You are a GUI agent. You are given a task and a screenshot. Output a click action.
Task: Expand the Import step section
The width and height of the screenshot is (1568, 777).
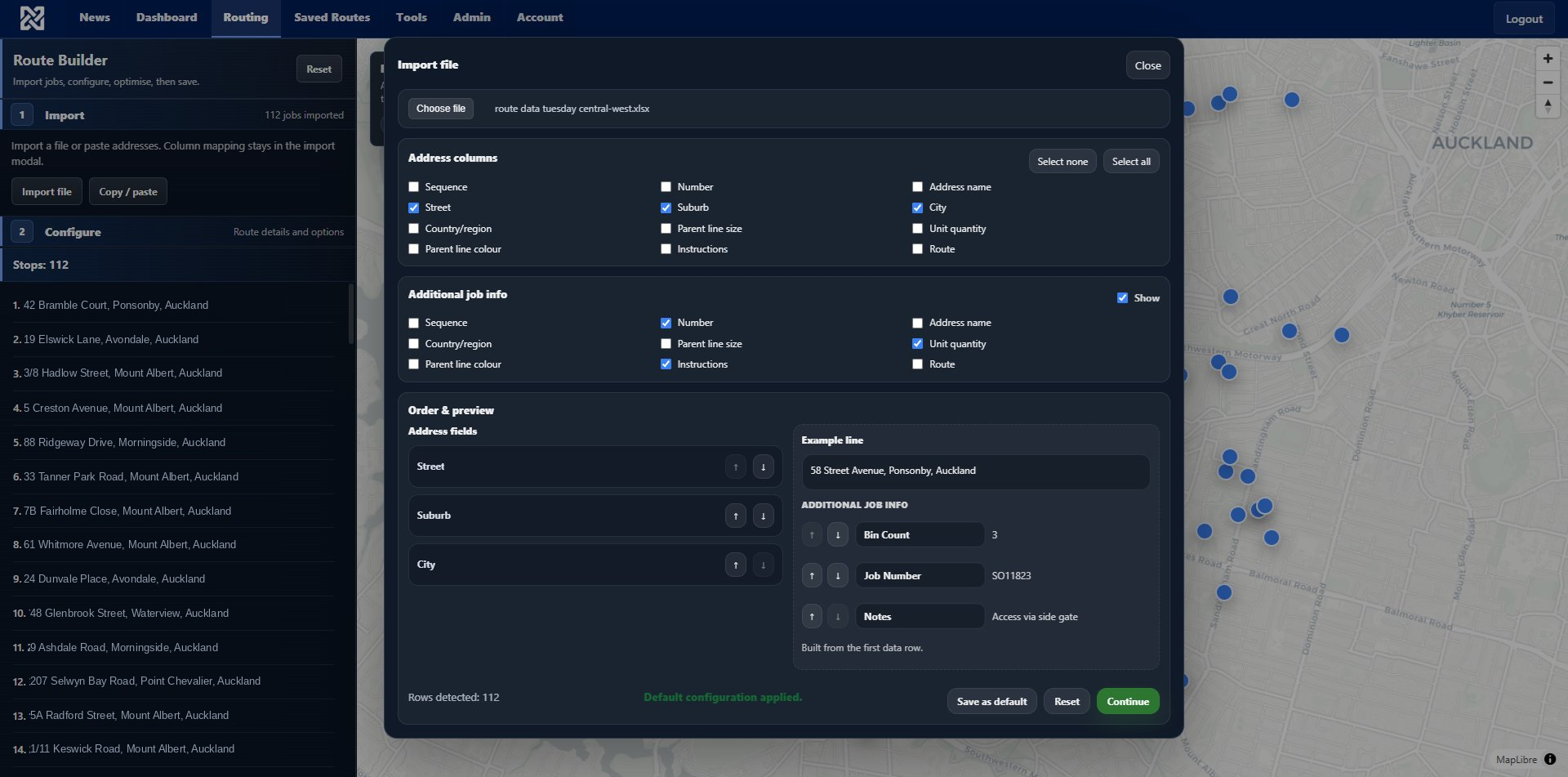pos(178,115)
